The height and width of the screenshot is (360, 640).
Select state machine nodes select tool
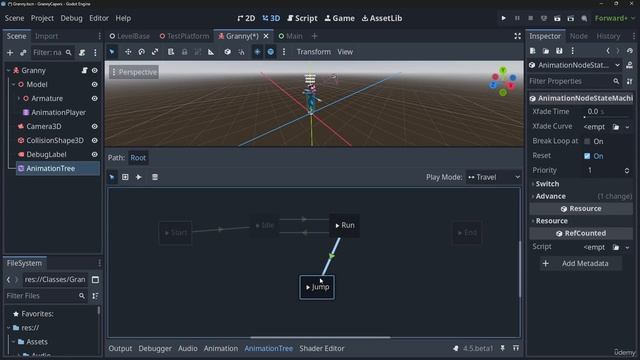(x=112, y=177)
